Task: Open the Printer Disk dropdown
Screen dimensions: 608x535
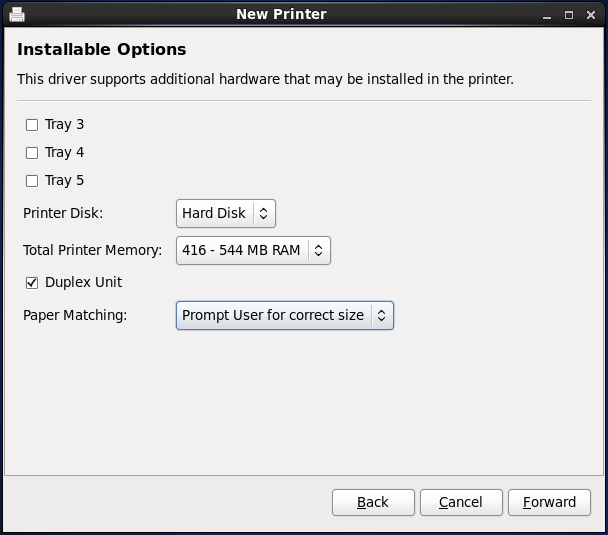Action: pyautogui.click(x=225, y=213)
